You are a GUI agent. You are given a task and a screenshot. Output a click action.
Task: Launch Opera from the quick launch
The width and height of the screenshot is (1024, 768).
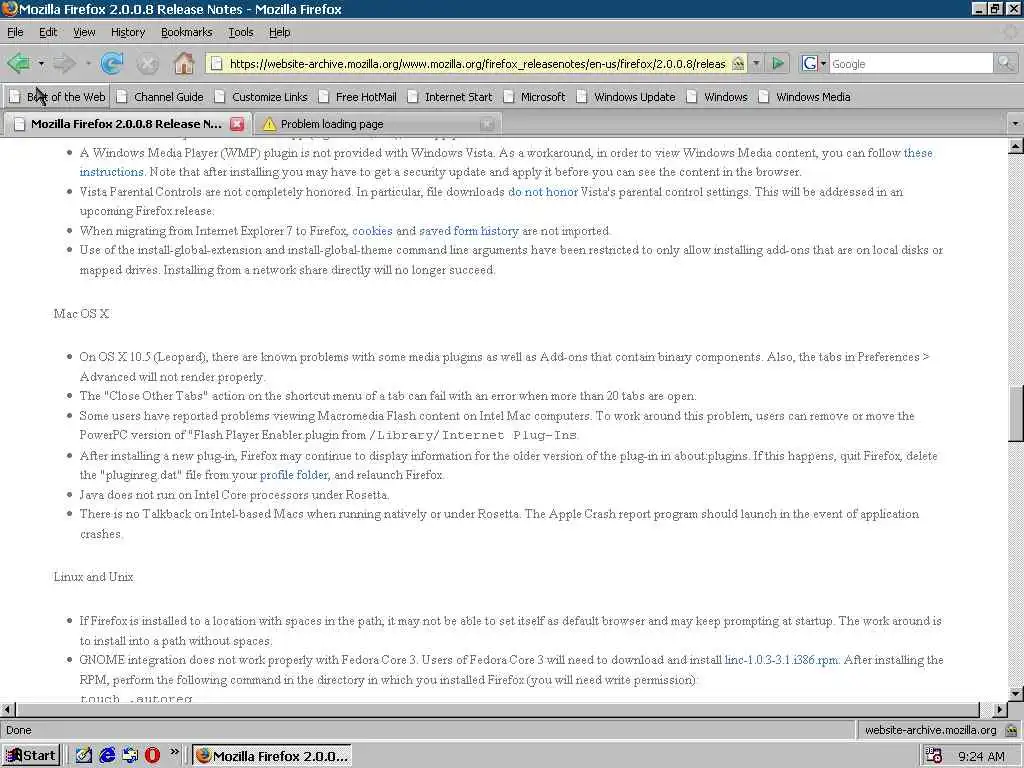point(152,756)
